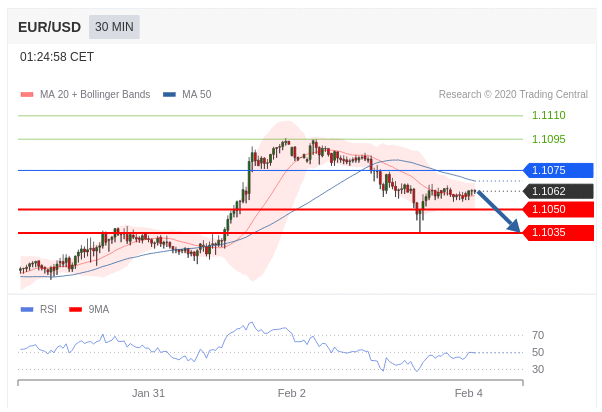Click Research © 2020 Trading Central text
The image size is (602, 412).
click(x=513, y=94)
